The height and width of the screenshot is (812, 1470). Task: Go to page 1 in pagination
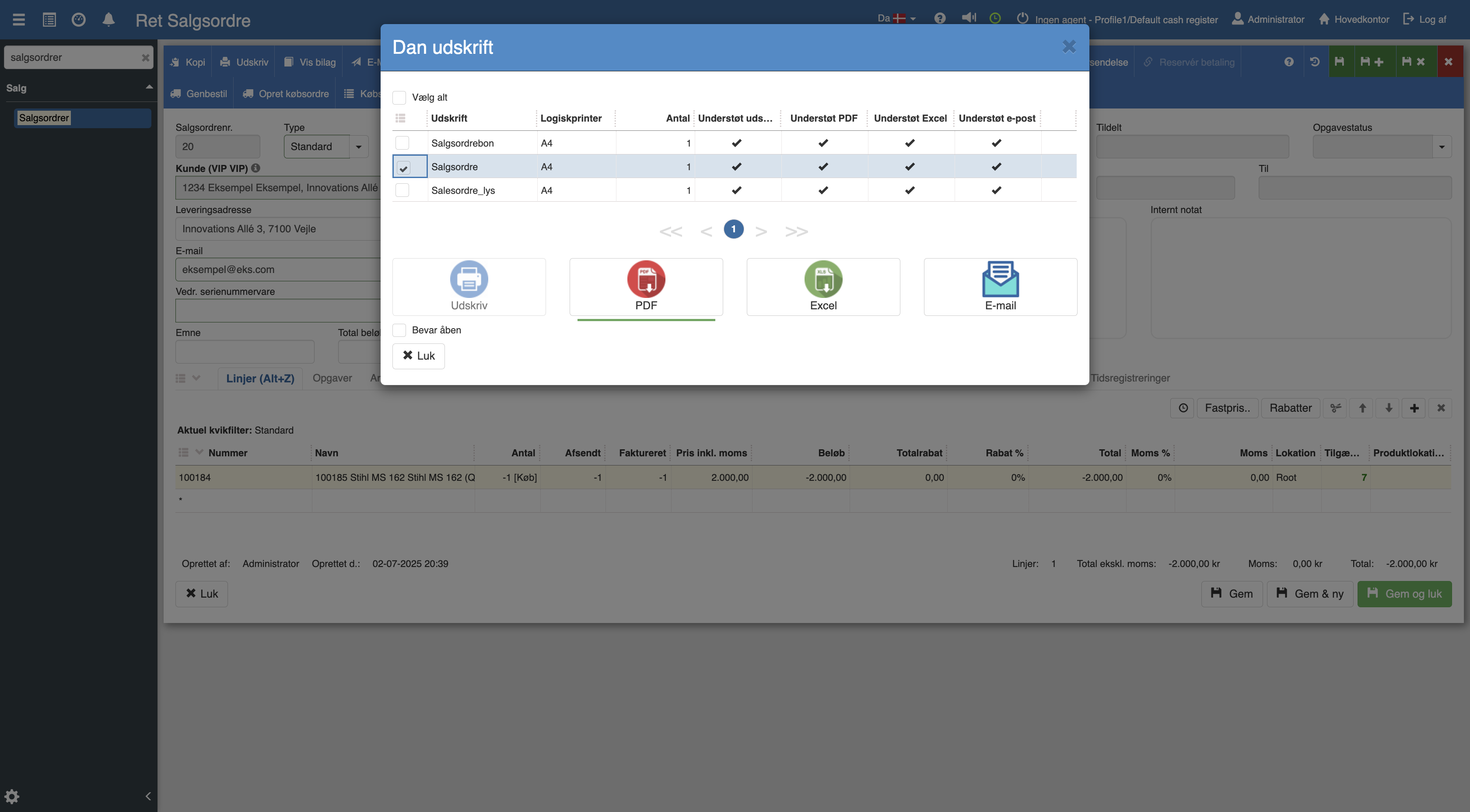(x=733, y=229)
